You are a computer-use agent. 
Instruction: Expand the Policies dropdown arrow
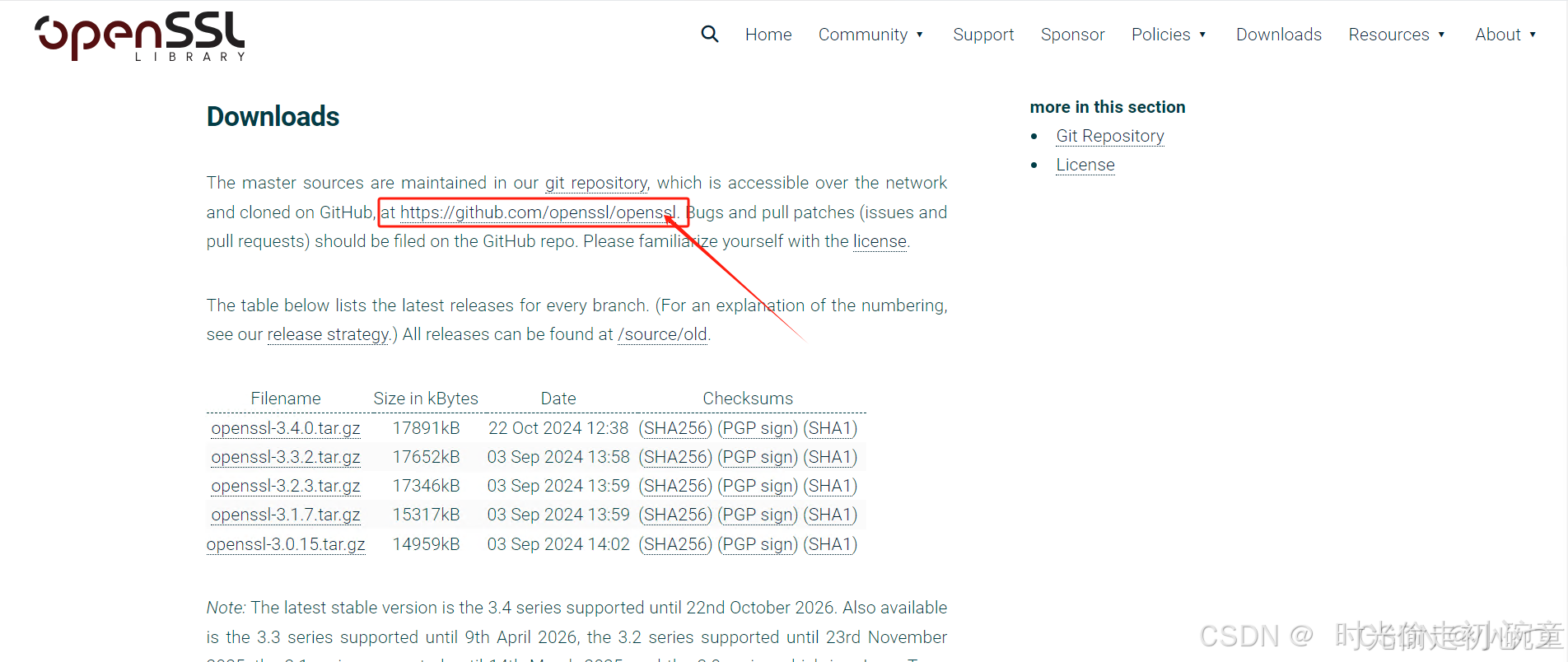(1202, 35)
